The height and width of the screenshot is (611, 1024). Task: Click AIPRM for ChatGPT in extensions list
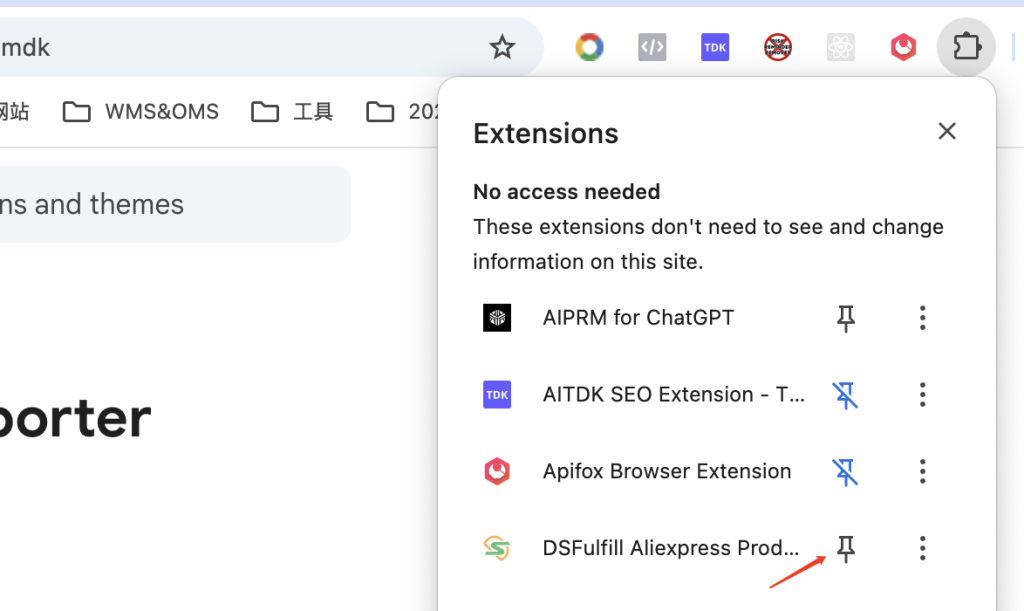pos(638,318)
